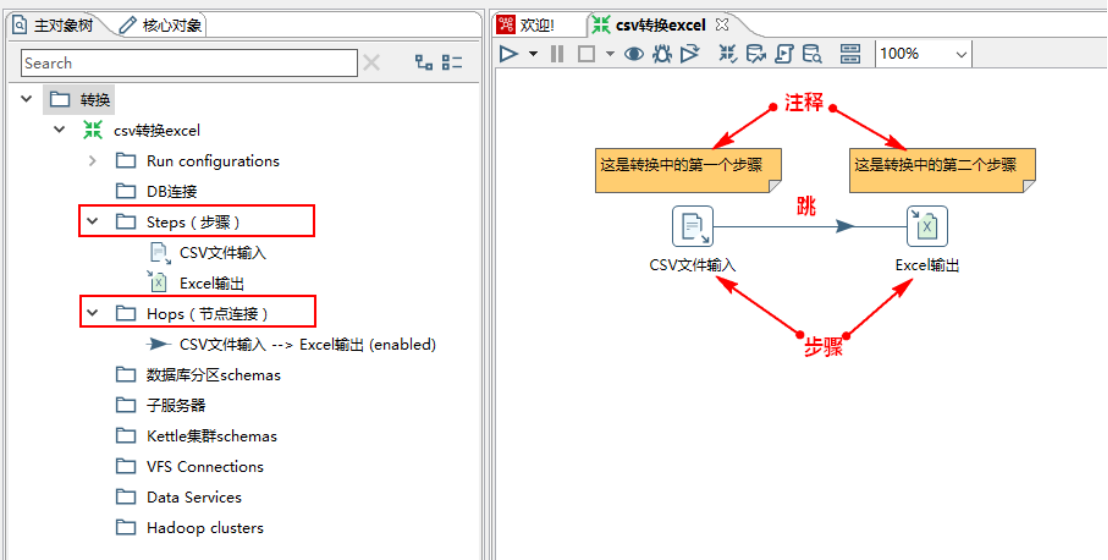Debug the transformation with the bug icon
Viewport: 1108px width, 560px height.
click(x=662, y=54)
